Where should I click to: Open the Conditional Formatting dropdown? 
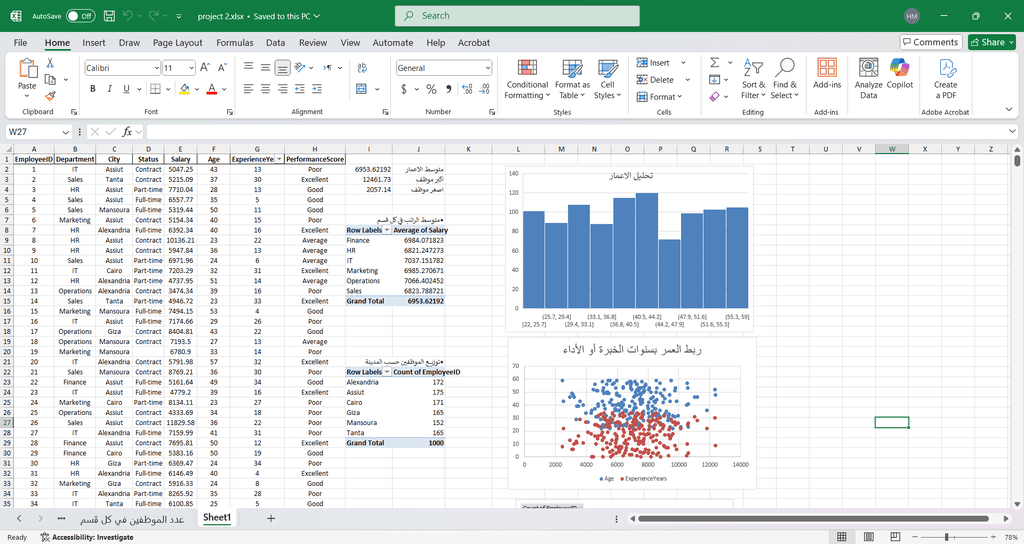click(527, 78)
